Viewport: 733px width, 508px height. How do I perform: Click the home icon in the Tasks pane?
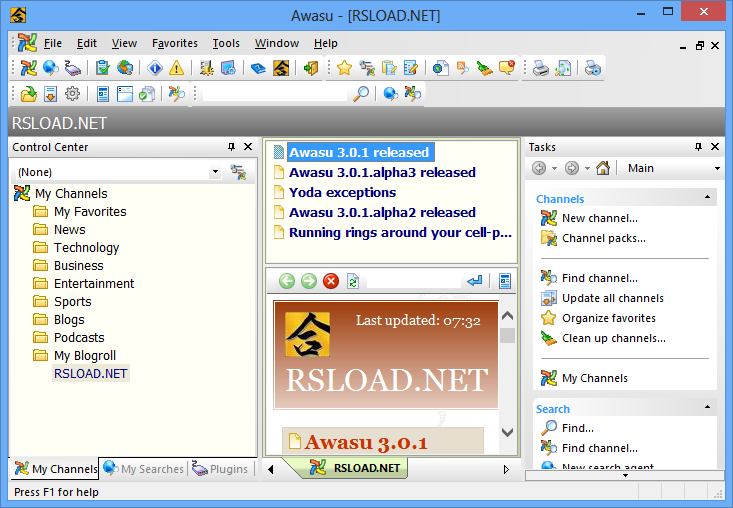tap(603, 168)
